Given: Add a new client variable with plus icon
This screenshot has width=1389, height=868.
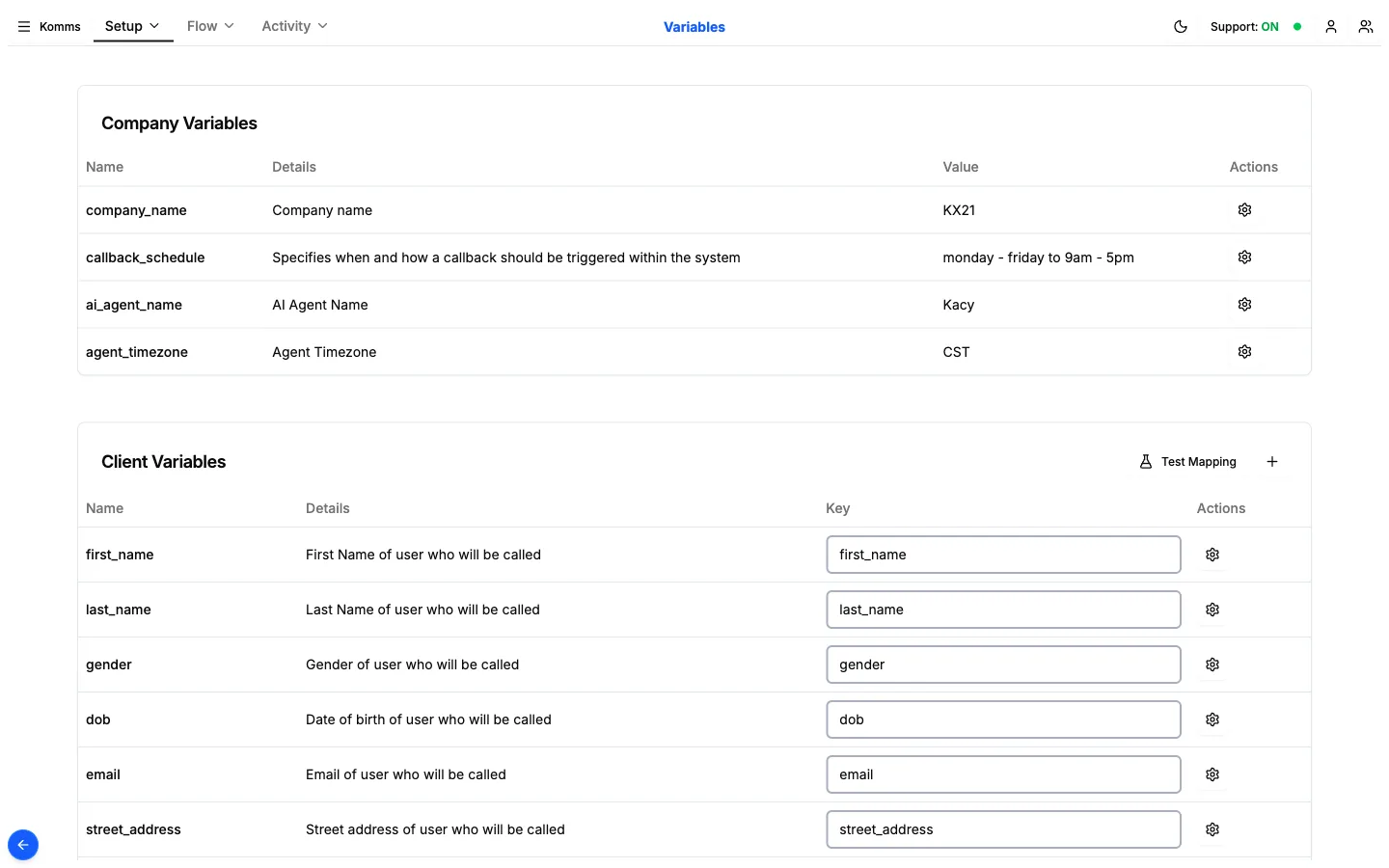Looking at the screenshot, I should pyautogui.click(x=1272, y=462).
